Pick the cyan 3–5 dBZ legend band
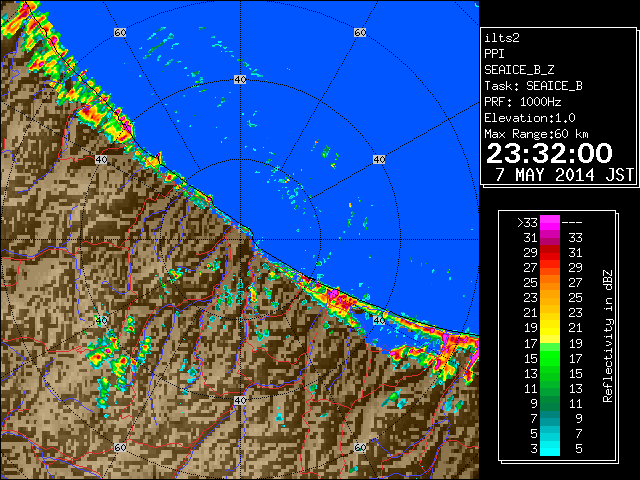This screenshot has height=480, width=640. click(550, 449)
